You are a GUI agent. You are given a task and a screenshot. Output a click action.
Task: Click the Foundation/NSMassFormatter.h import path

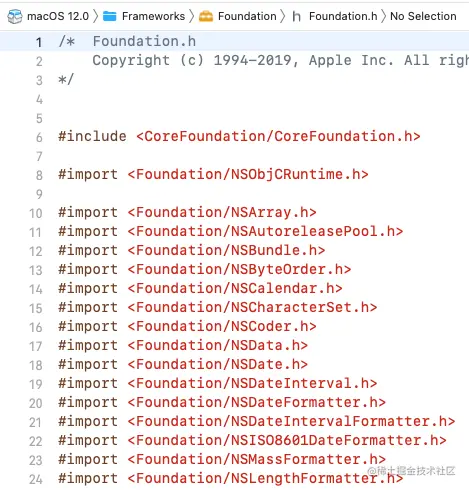point(256,459)
